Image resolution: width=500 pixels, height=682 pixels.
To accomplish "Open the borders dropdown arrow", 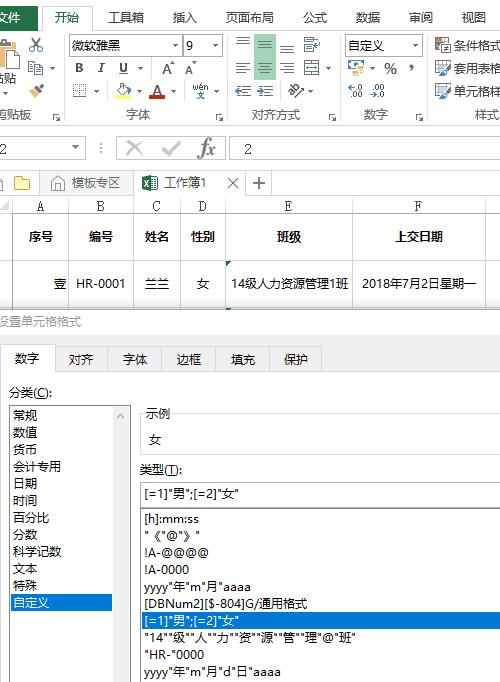I will [x=97, y=91].
